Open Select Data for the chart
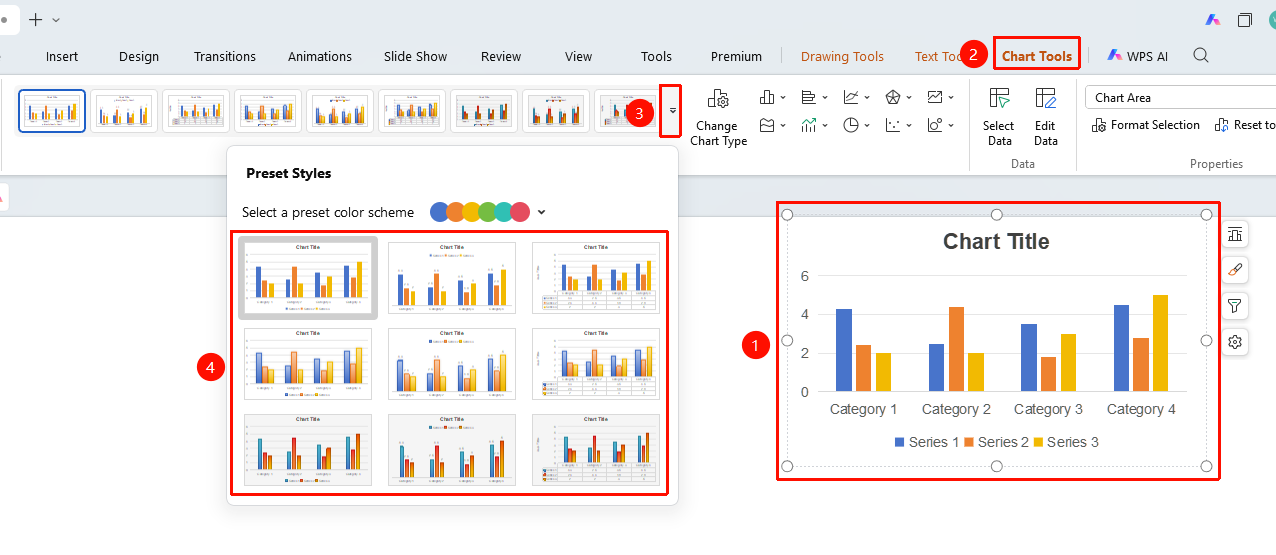Image resolution: width=1276 pixels, height=555 pixels. [998, 117]
